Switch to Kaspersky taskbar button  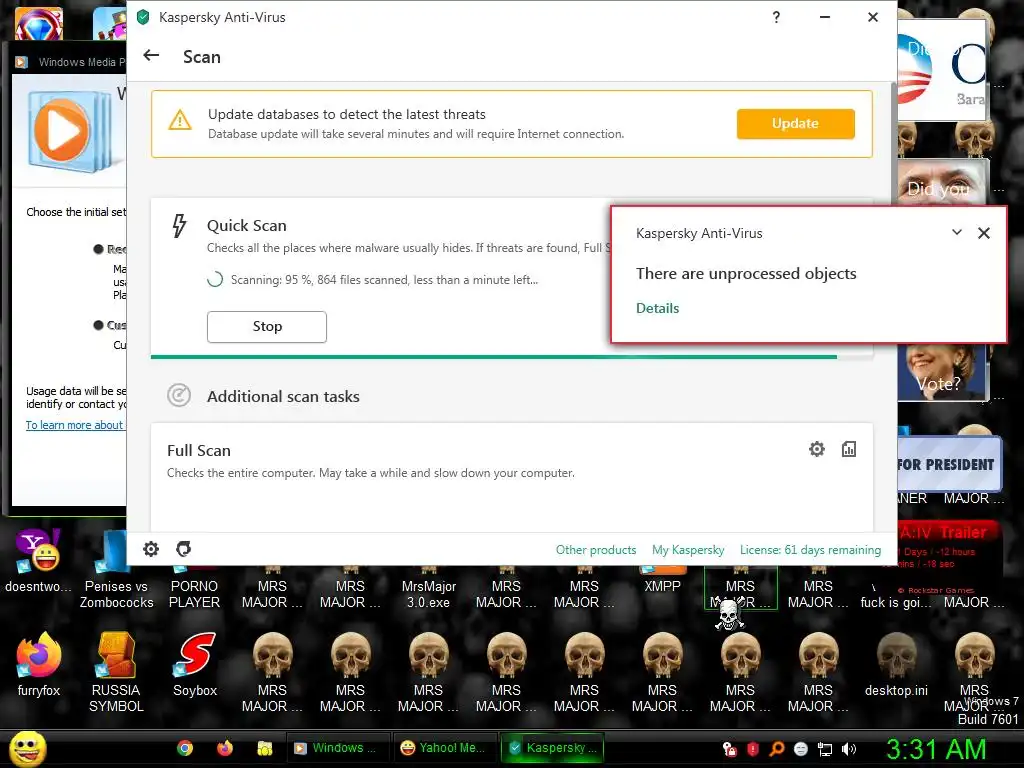click(x=552, y=748)
